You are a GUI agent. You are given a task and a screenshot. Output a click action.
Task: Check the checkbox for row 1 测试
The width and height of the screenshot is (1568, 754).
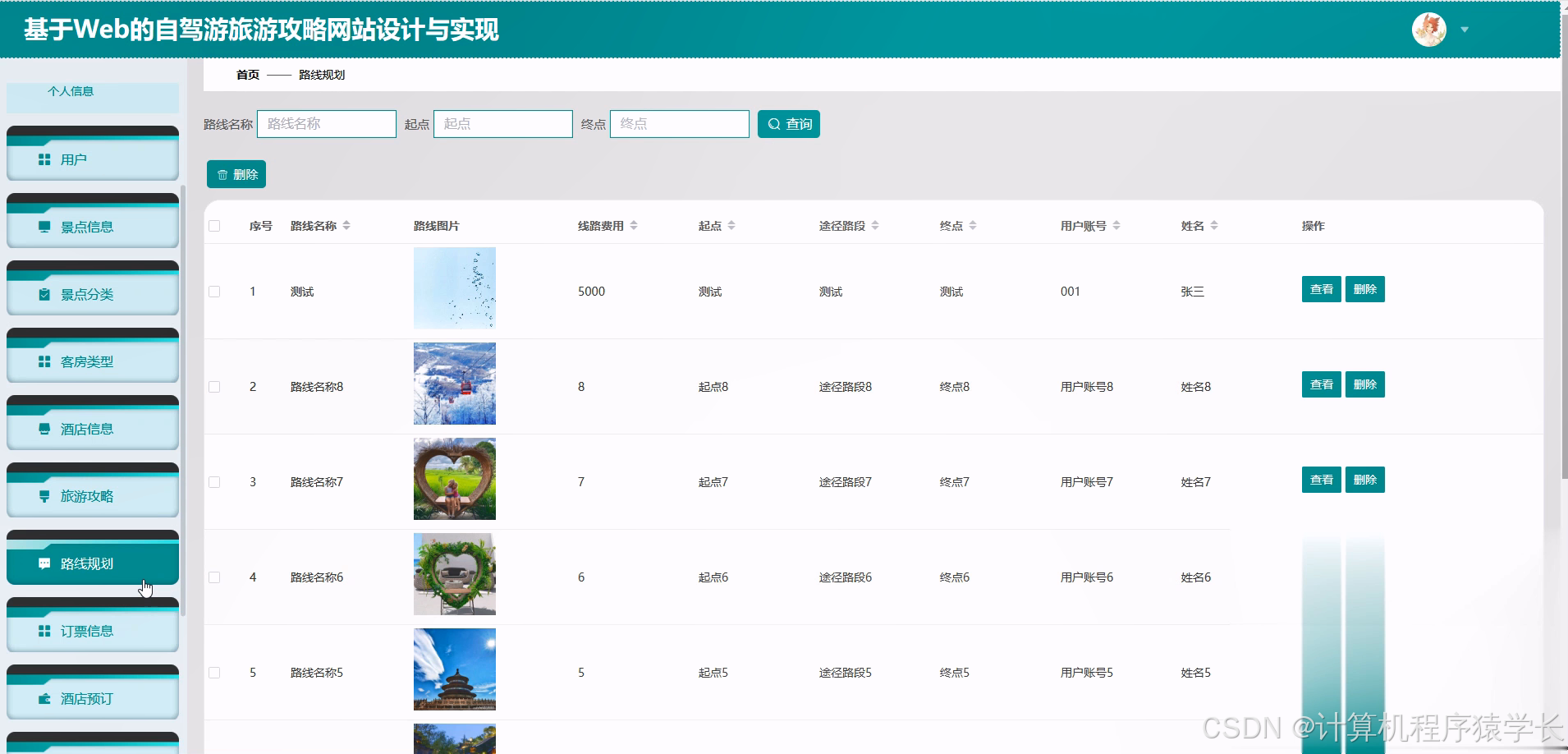(215, 291)
